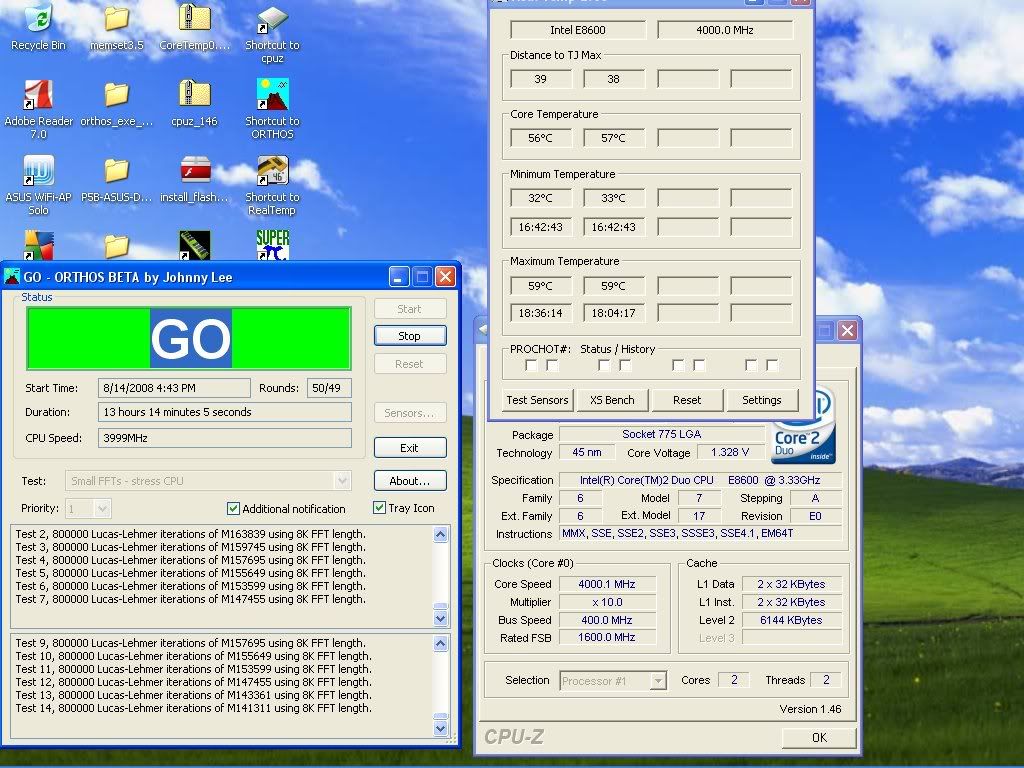Open the memset3.5 folder icon
1024x768 pixels.
(116, 27)
